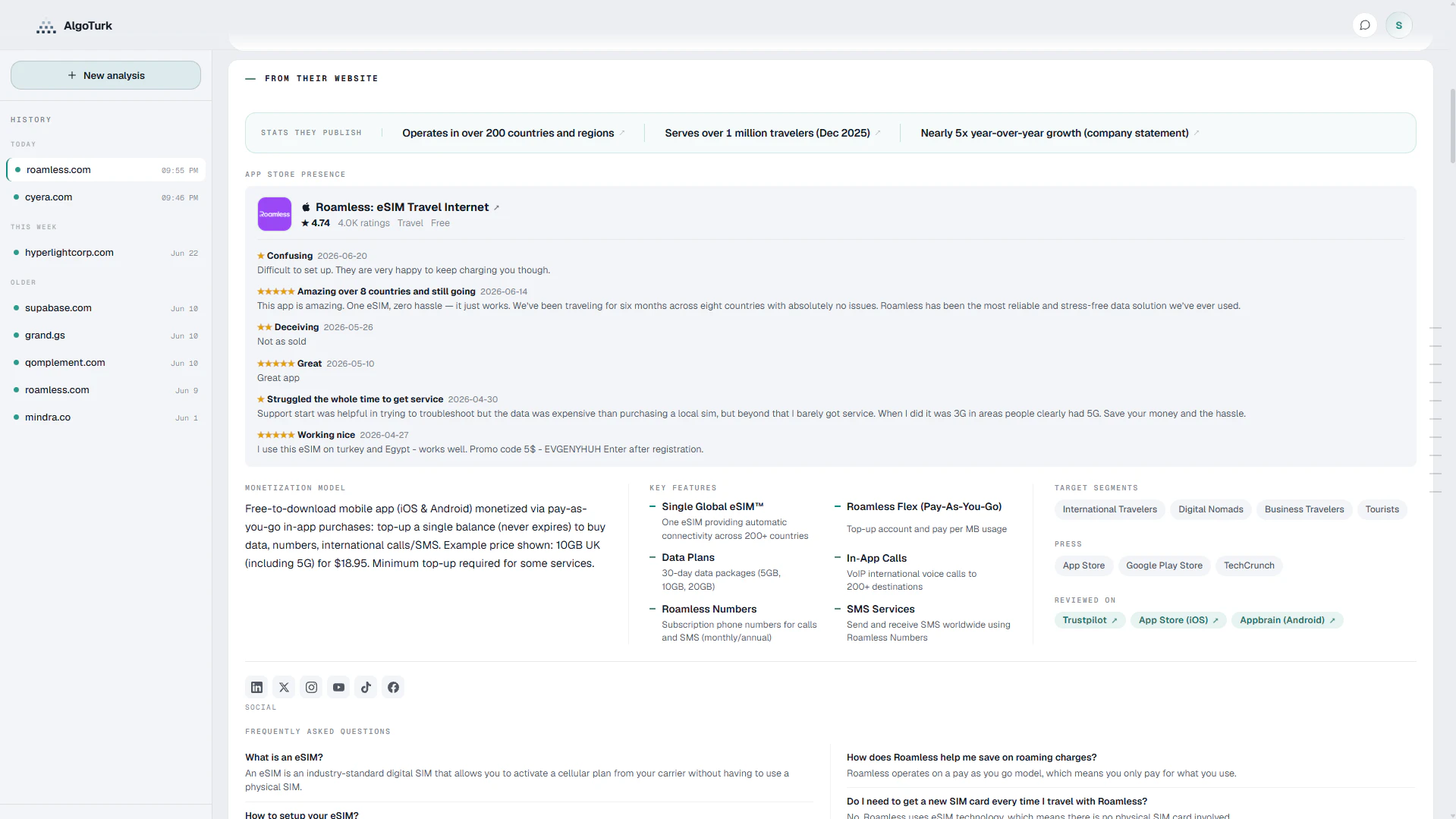Click the App Store press tag
The image size is (1456, 819).
[x=1083, y=565]
